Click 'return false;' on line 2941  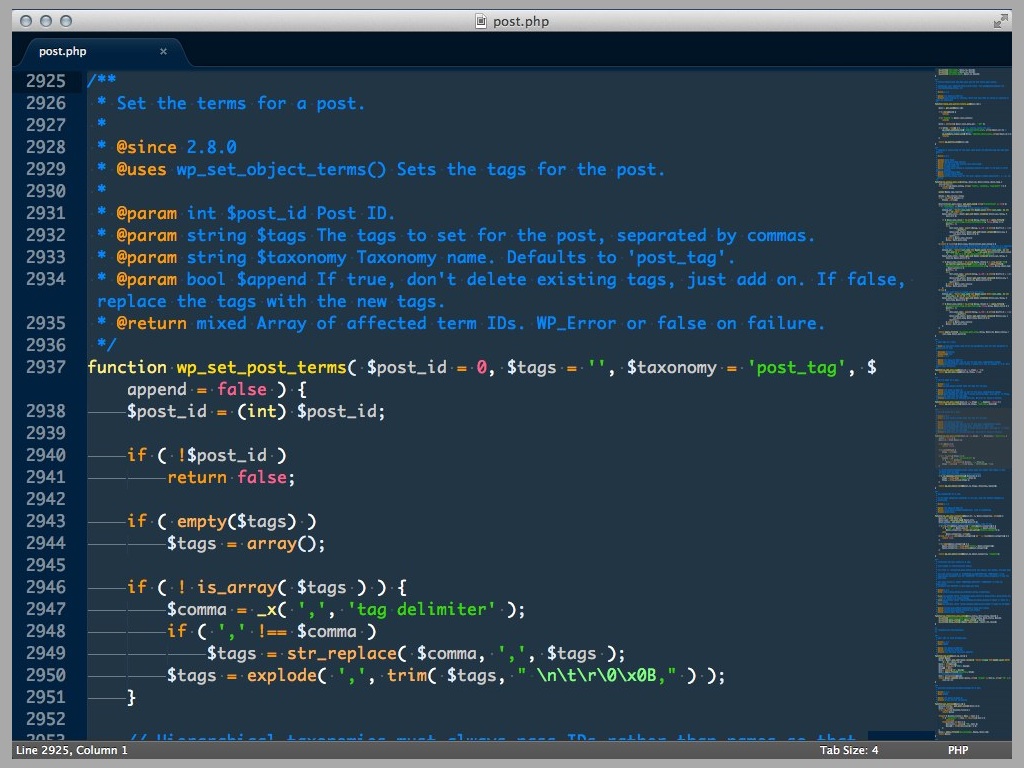(x=231, y=477)
